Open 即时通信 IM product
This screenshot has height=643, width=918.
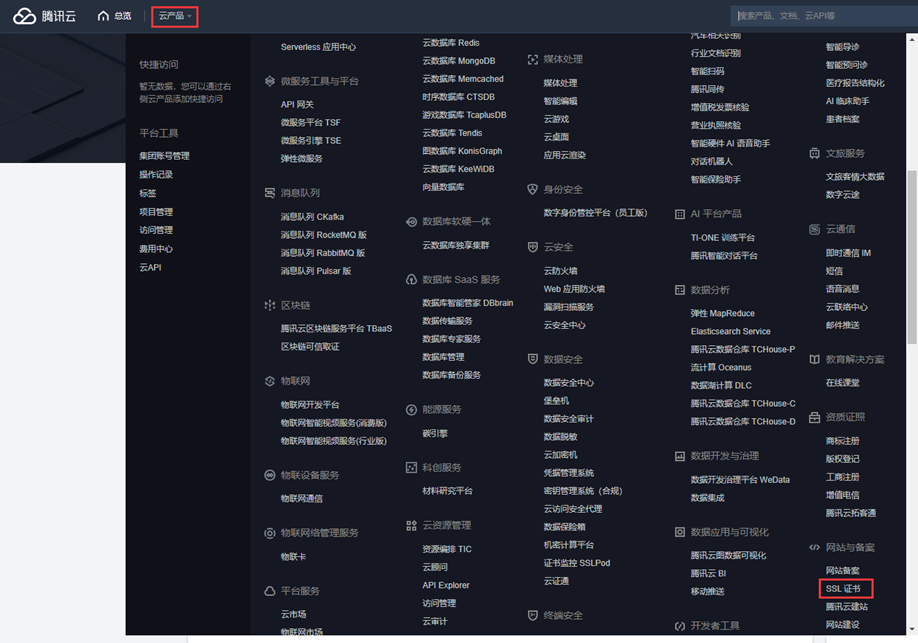point(848,253)
